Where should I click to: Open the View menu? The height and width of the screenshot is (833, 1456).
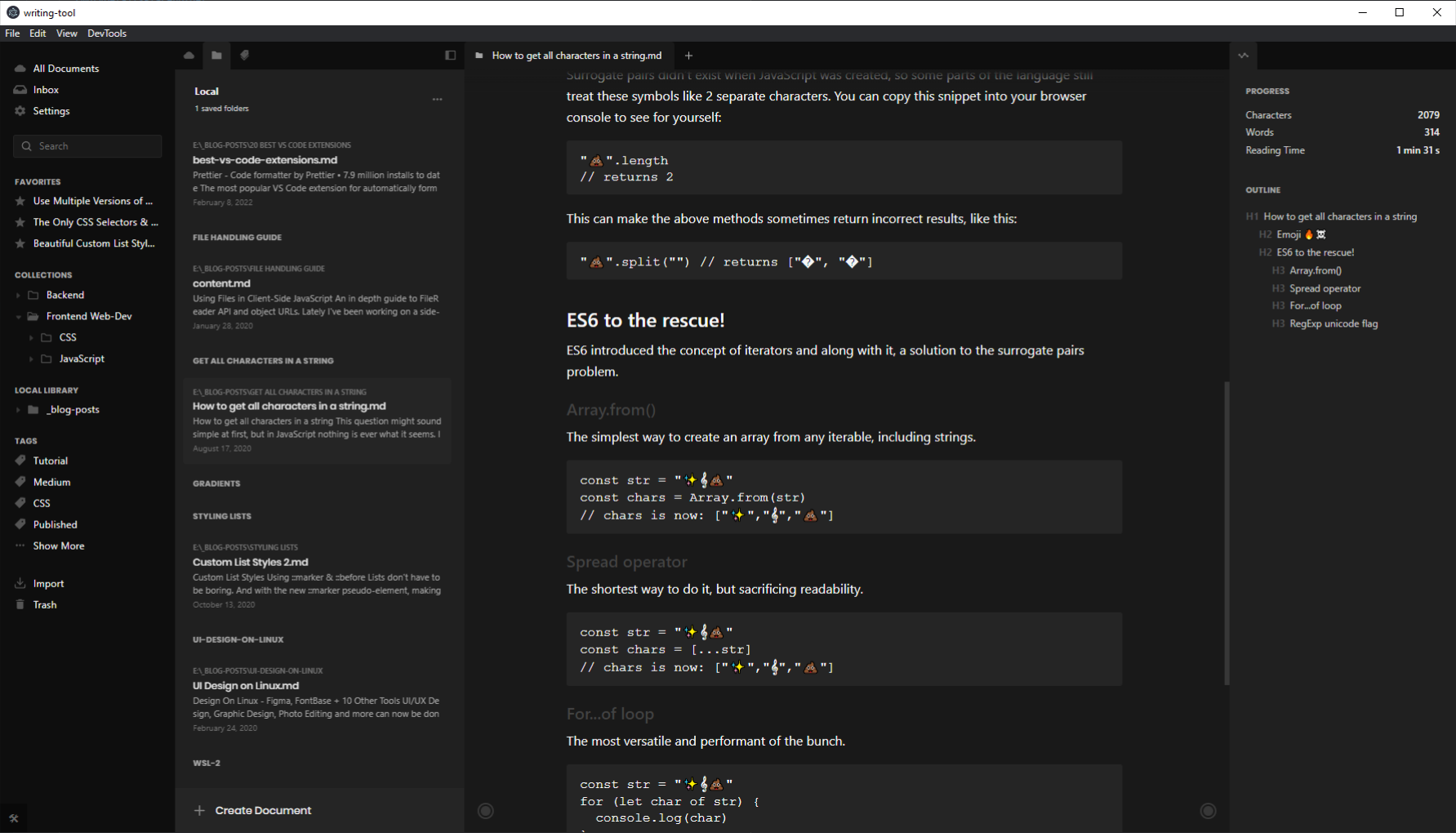[x=67, y=33]
